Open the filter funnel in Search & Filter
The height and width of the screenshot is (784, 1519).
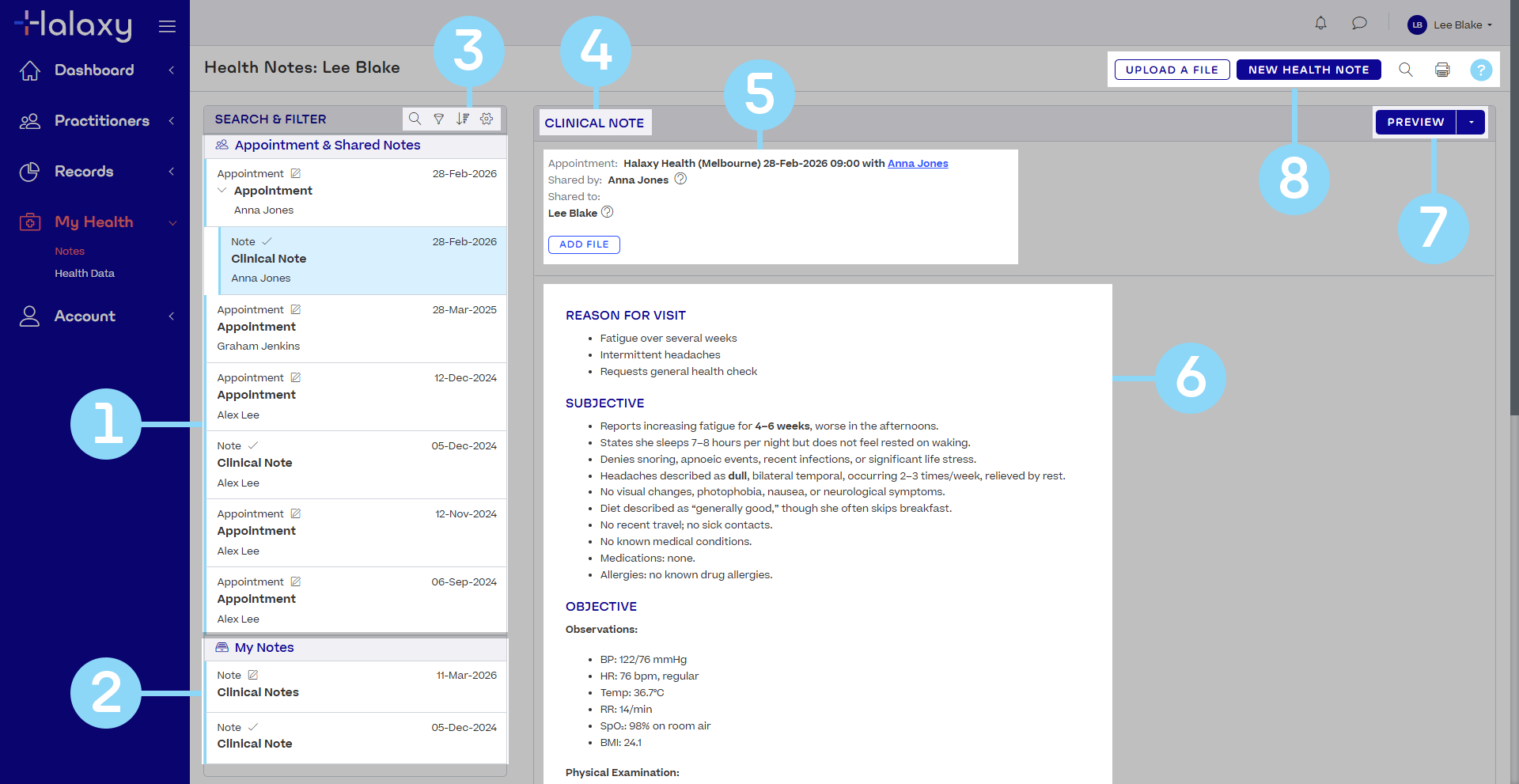click(x=439, y=119)
